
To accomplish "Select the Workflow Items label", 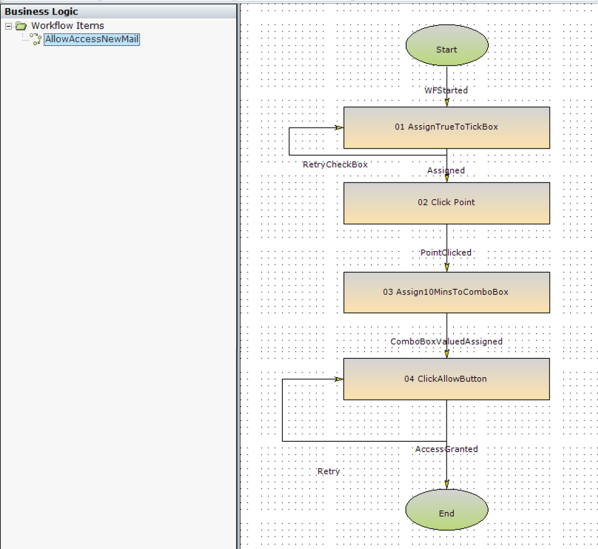I will pos(68,26).
